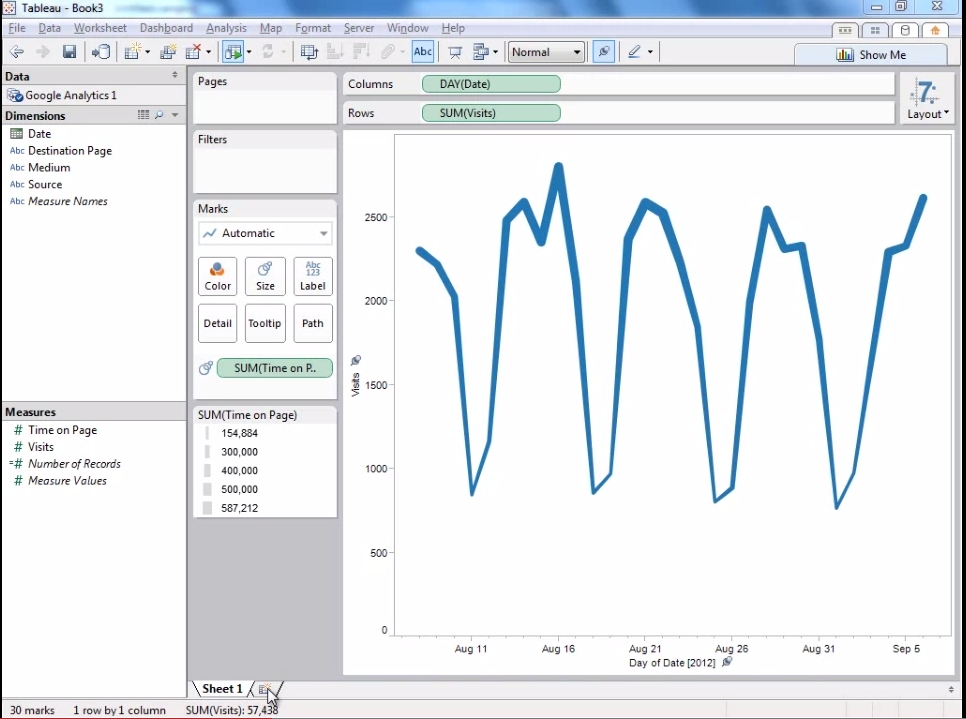
Task: Open the Show/Hide Cards dropdown arrow
Action: point(495,52)
